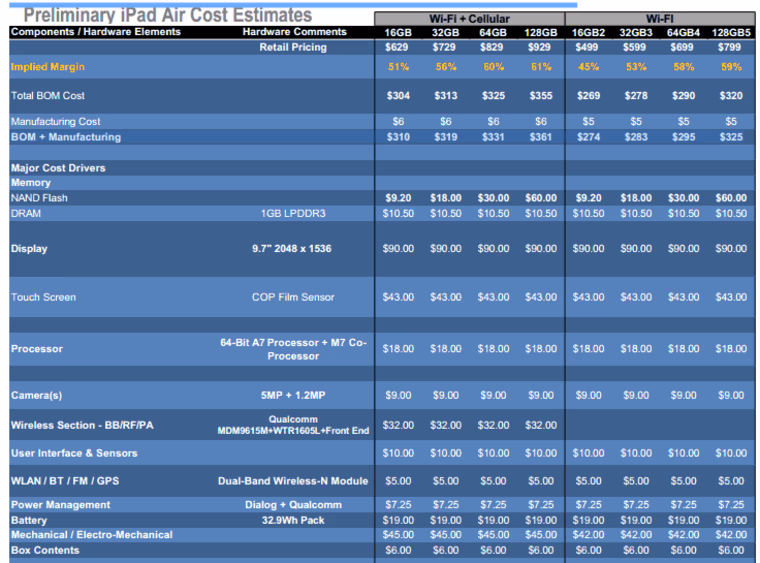Select the '32GB' column header
Image resolution: width=760 pixels, height=563 pixels.
pyautogui.click(x=445, y=32)
